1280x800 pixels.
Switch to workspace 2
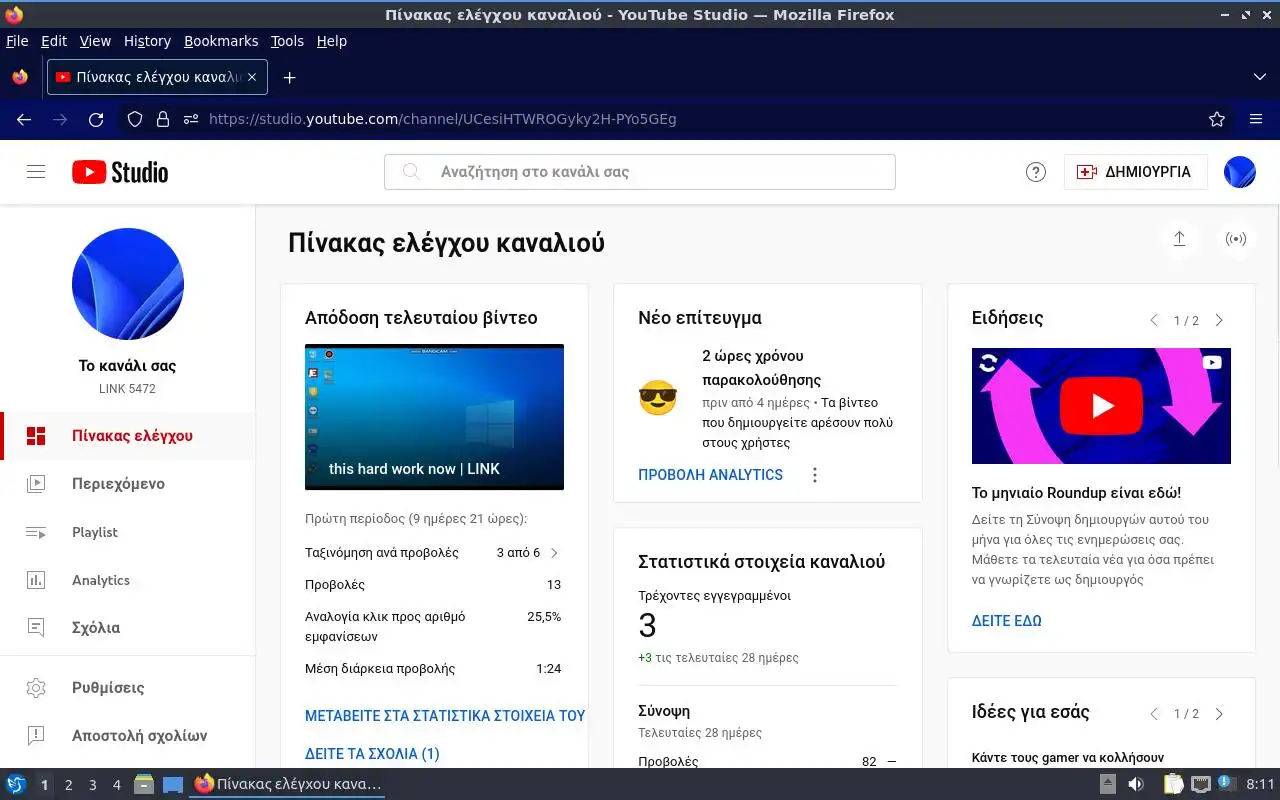pos(68,785)
